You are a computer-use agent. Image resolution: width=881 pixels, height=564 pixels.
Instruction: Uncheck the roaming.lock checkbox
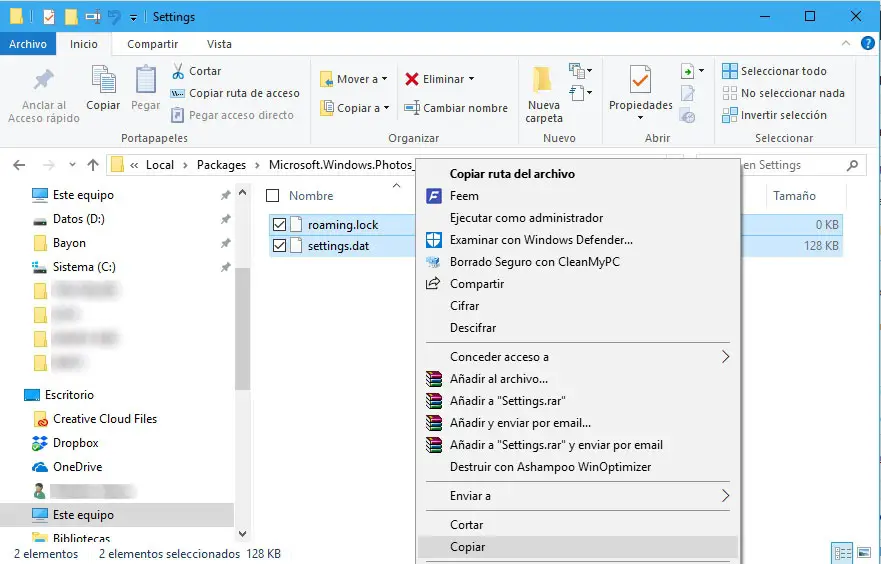tap(279, 225)
